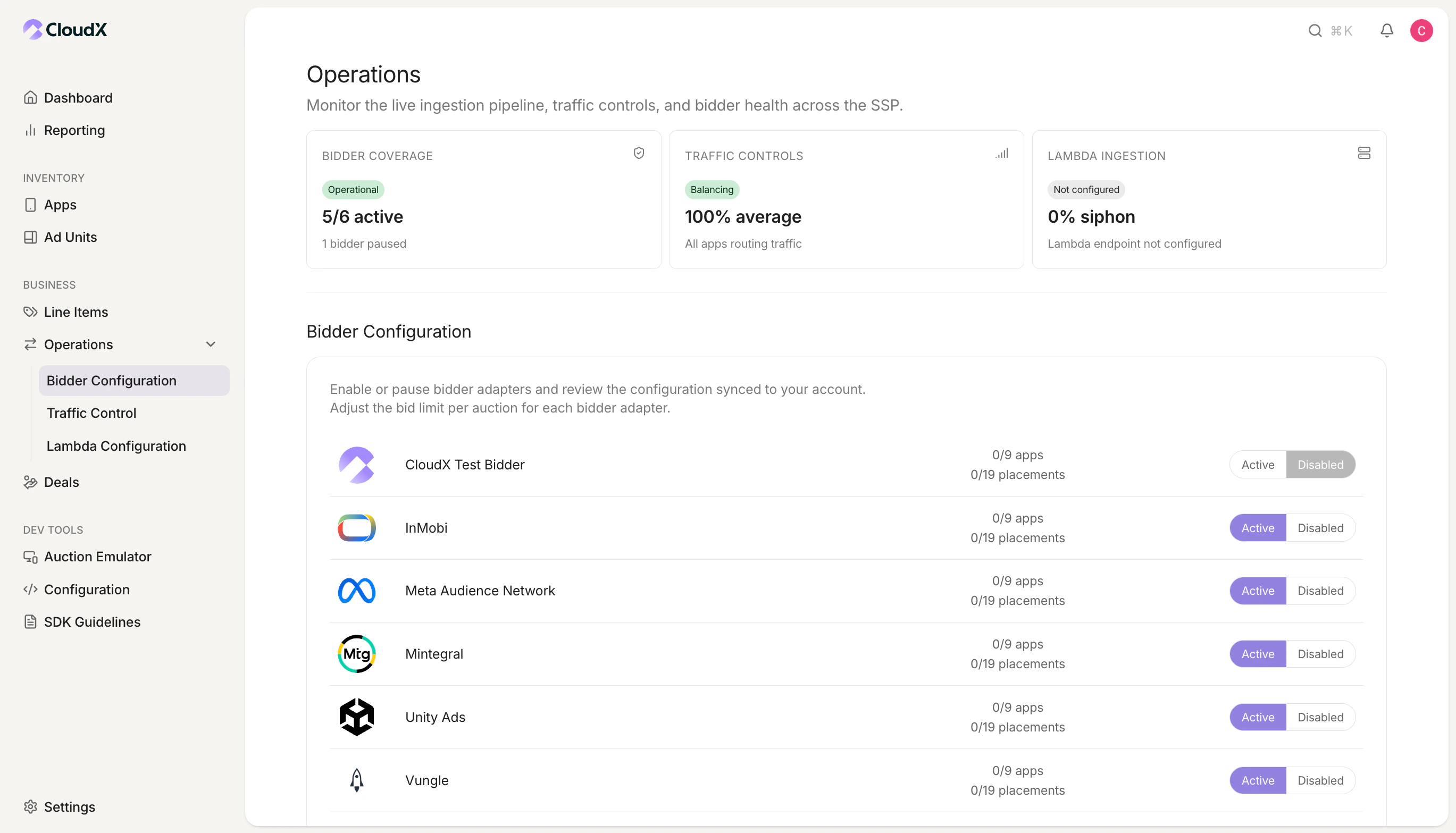Open search with magnifier icon
This screenshot has height=833, width=1456.
coord(1315,30)
